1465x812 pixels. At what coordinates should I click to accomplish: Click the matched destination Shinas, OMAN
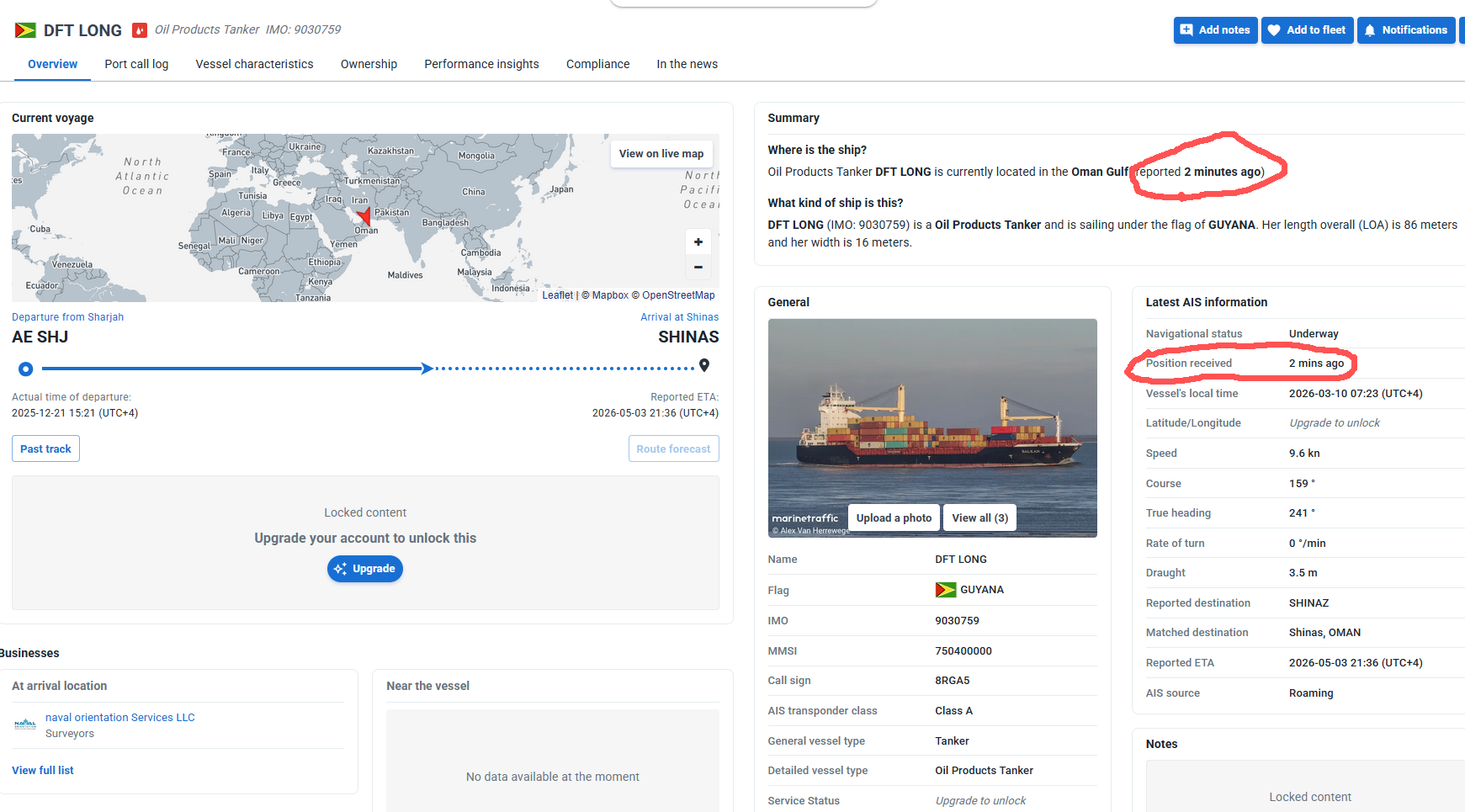click(x=1324, y=633)
